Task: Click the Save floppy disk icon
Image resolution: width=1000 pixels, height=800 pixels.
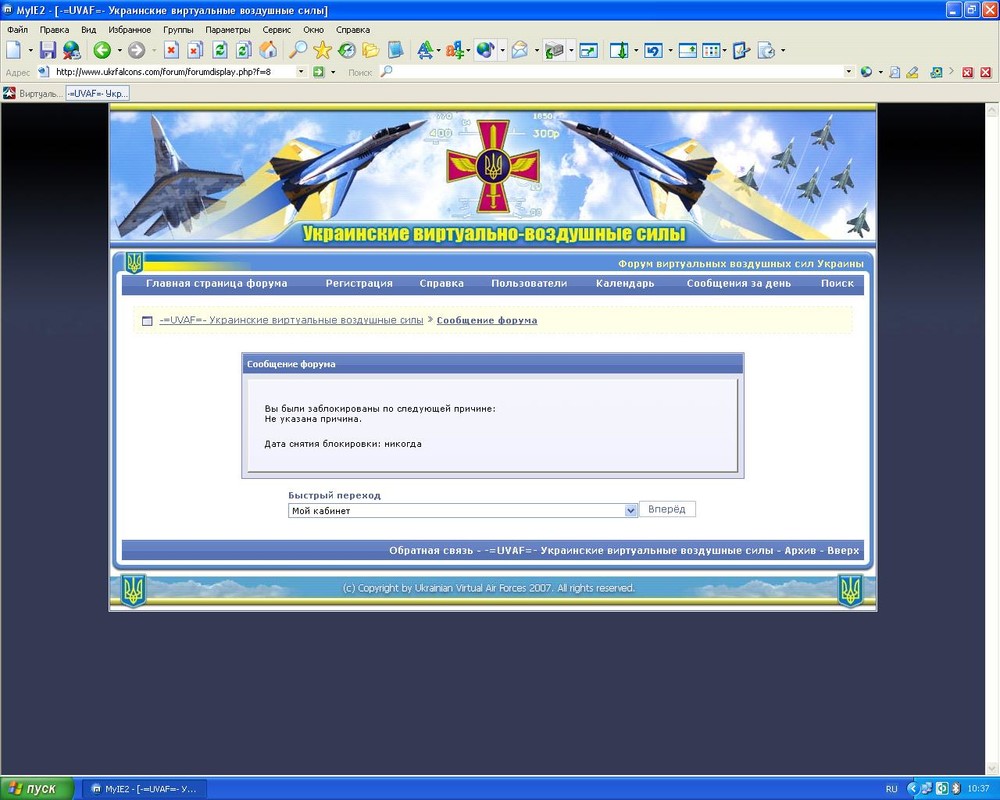Action: point(47,50)
